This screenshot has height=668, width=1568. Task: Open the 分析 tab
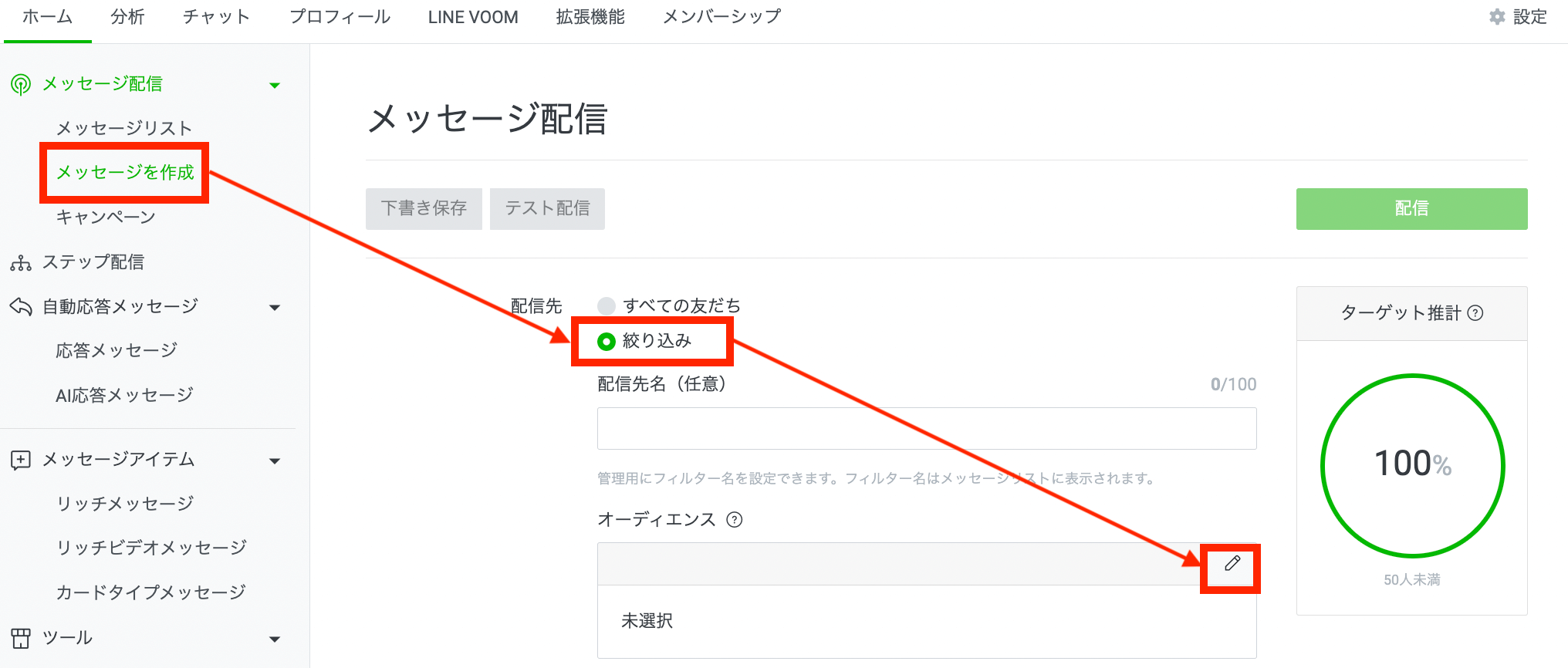127,17
